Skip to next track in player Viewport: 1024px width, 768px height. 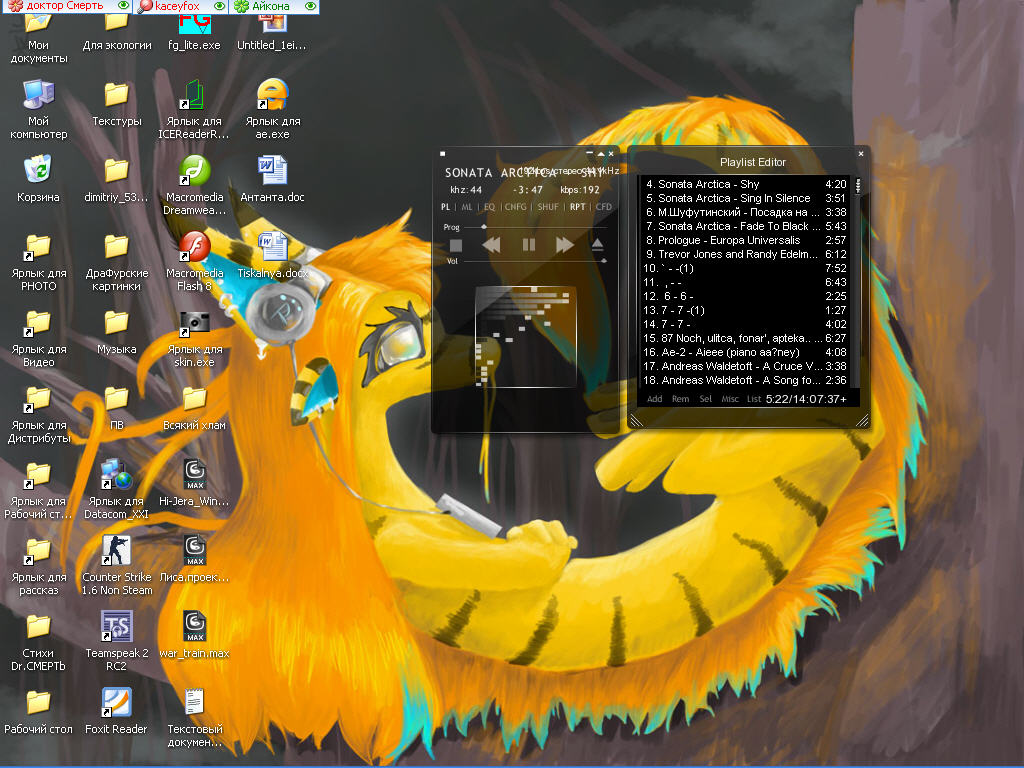click(x=565, y=245)
